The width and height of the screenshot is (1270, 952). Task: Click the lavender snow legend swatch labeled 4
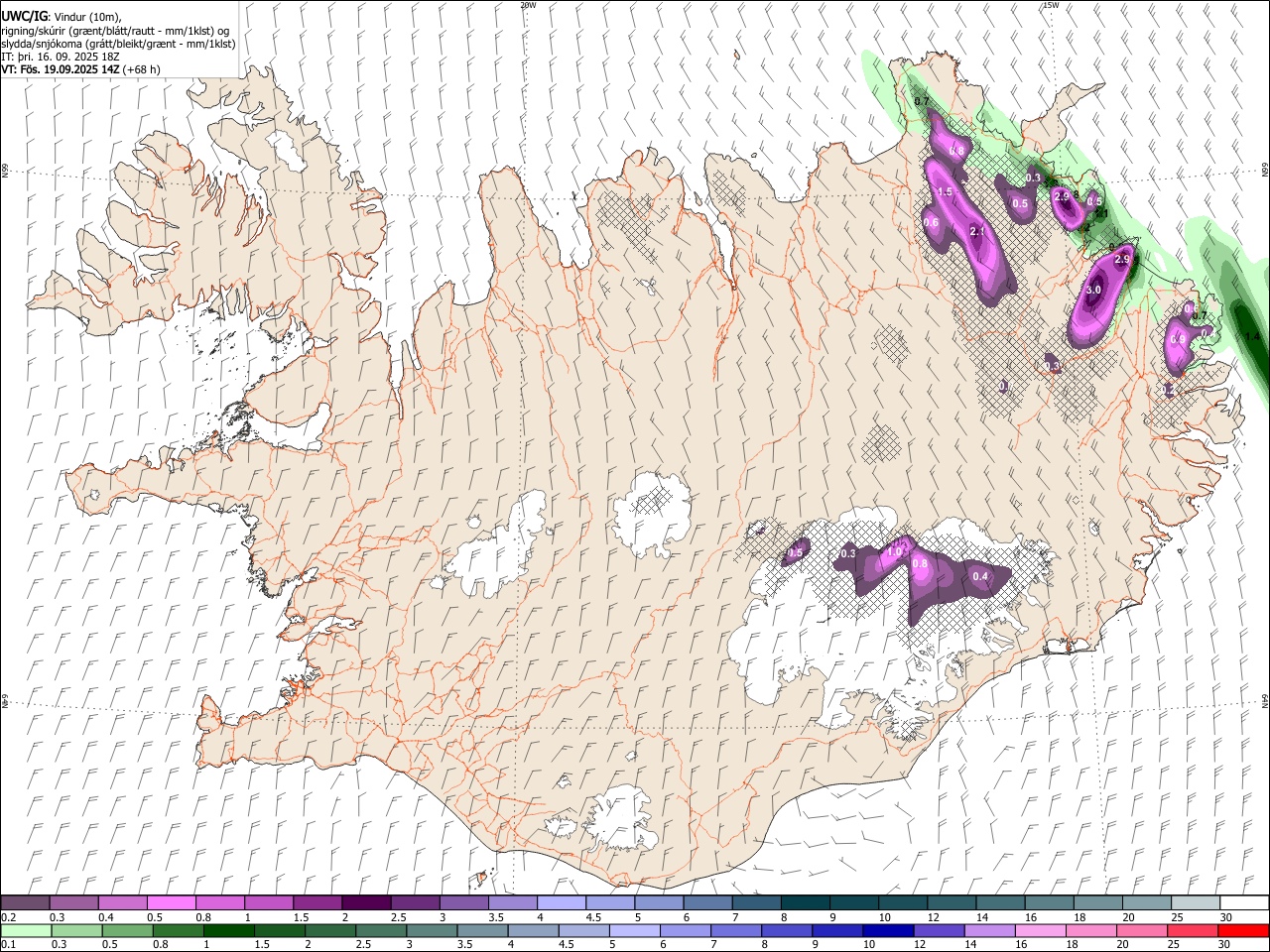pos(560,903)
